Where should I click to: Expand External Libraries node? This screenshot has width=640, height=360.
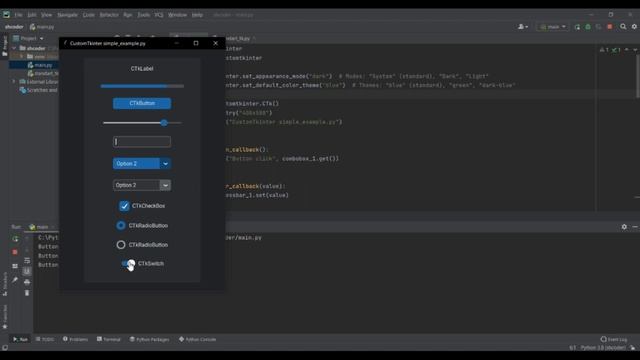tap(14, 82)
